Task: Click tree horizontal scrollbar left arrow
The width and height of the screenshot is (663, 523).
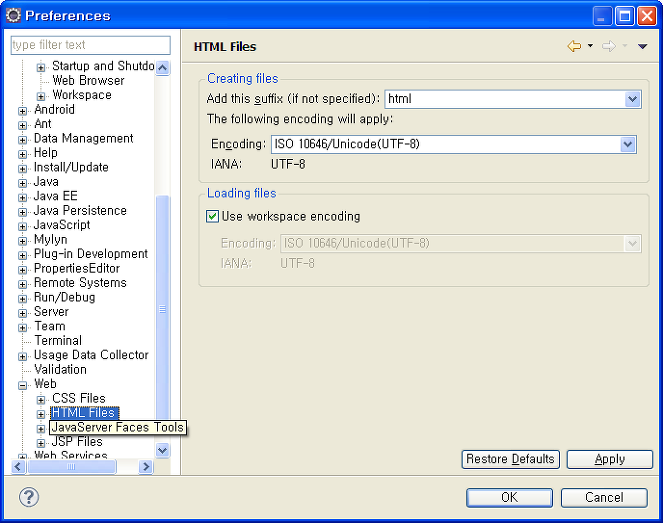Action: [18, 467]
